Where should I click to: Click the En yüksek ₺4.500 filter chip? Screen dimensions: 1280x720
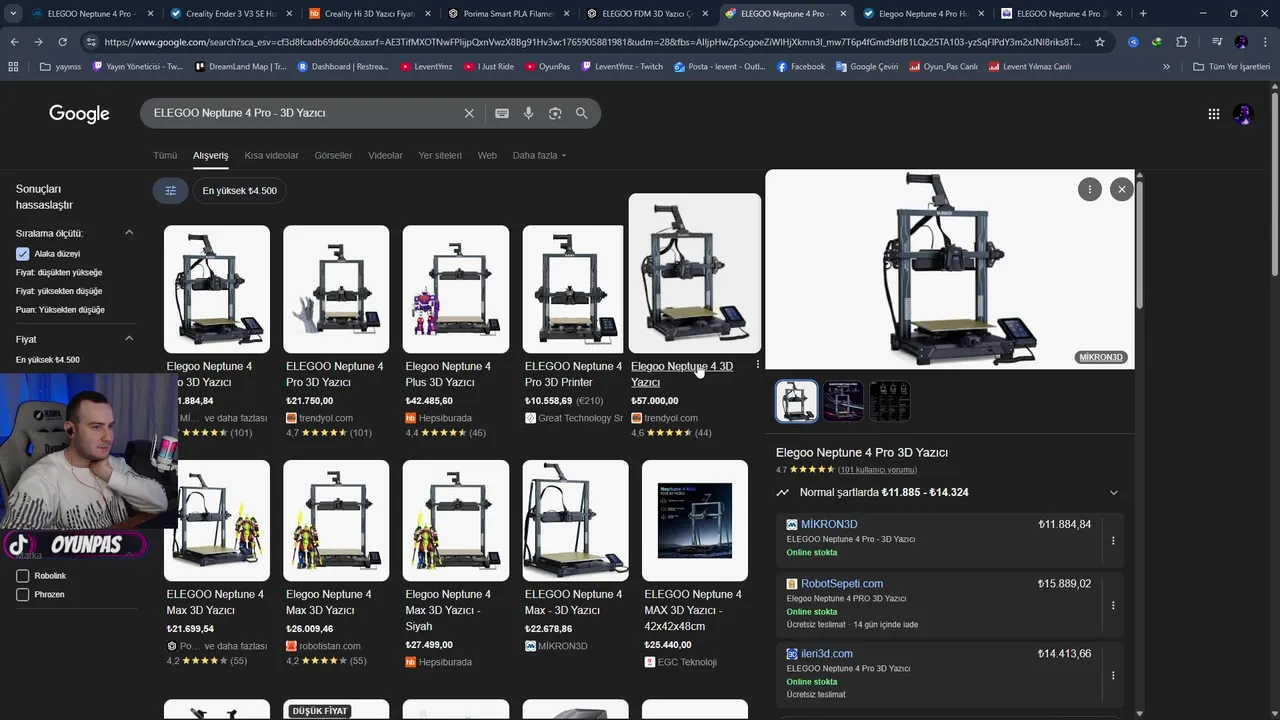240,191
